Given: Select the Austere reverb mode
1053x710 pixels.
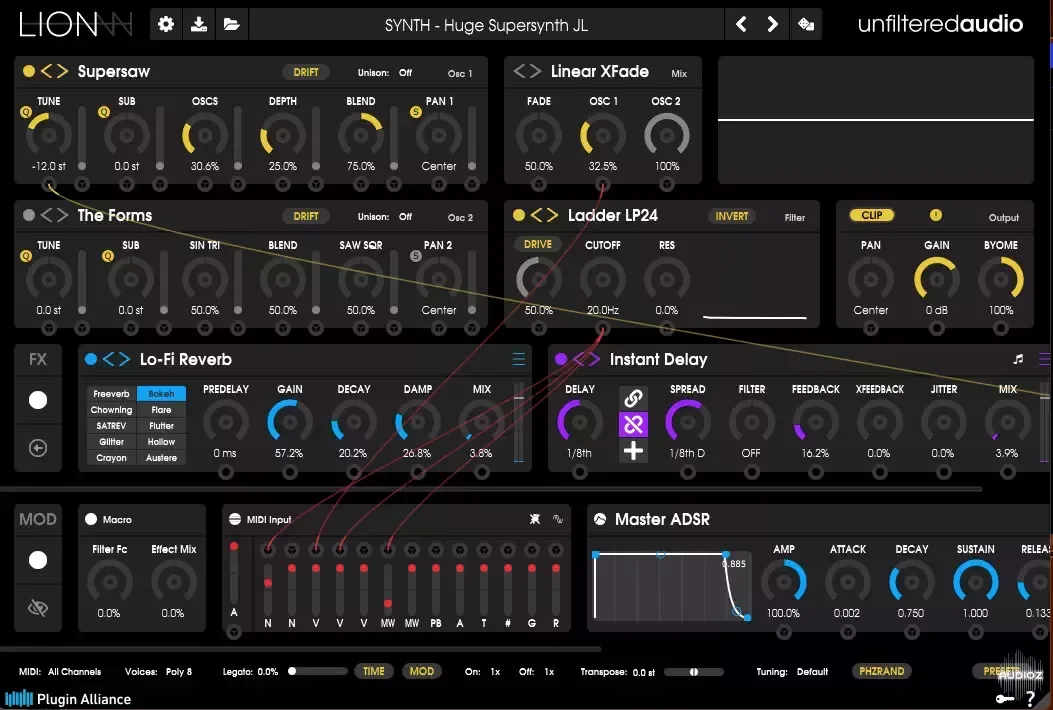Looking at the screenshot, I should coord(161,458).
